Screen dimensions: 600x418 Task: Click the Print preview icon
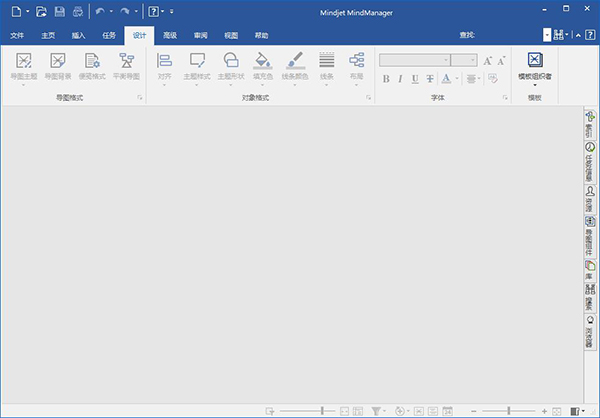(x=78, y=11)
